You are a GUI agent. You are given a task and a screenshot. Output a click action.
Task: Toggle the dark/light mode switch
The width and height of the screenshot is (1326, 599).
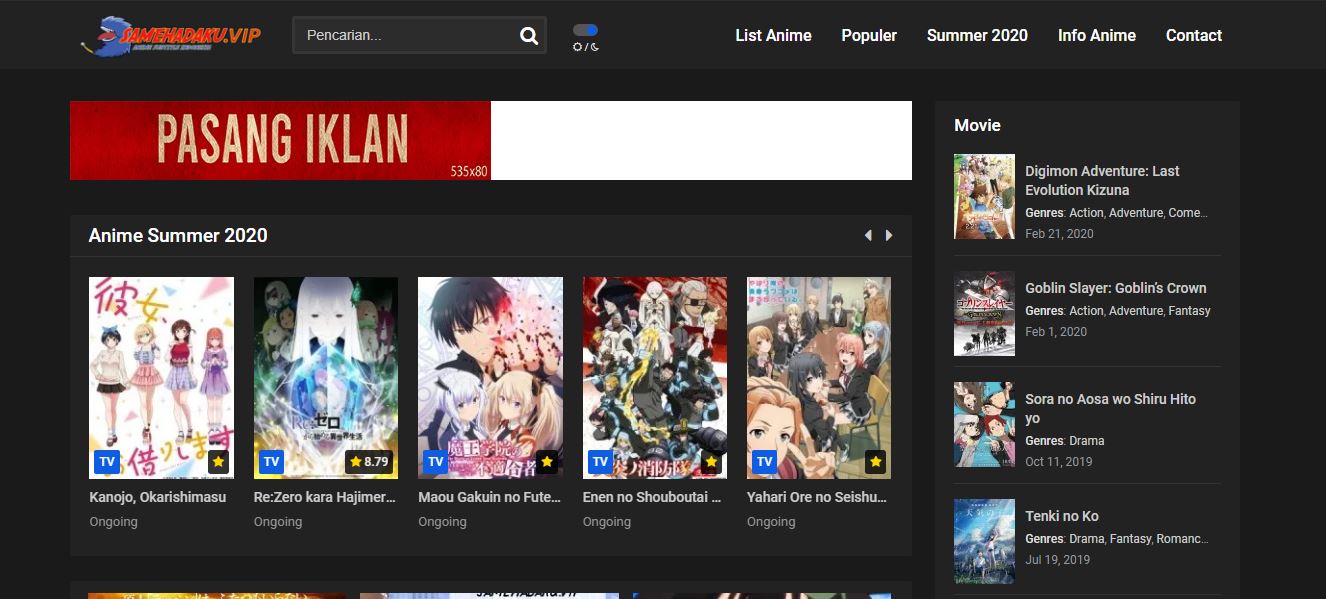586,31
